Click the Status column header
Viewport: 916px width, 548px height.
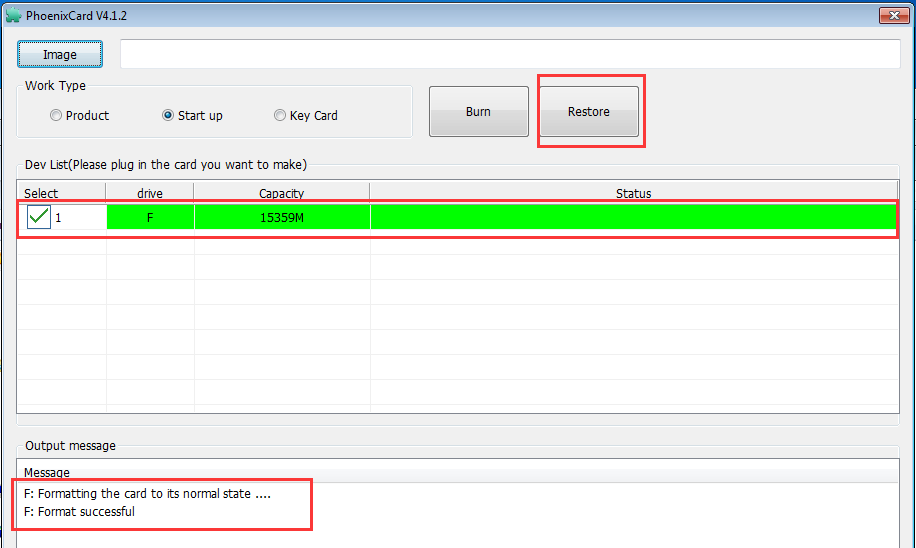coord(634,193)
